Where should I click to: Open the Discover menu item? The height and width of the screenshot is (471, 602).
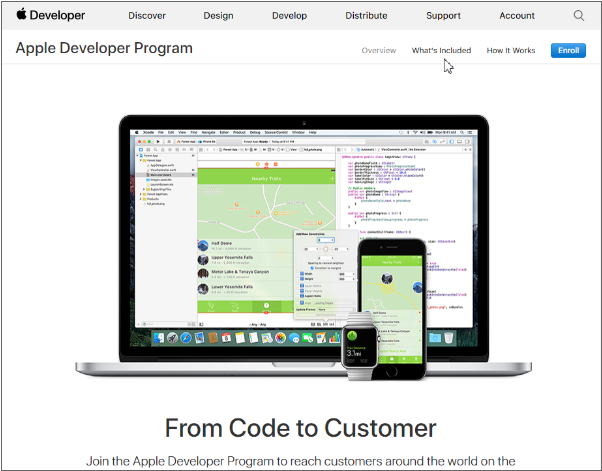[147, 16]
